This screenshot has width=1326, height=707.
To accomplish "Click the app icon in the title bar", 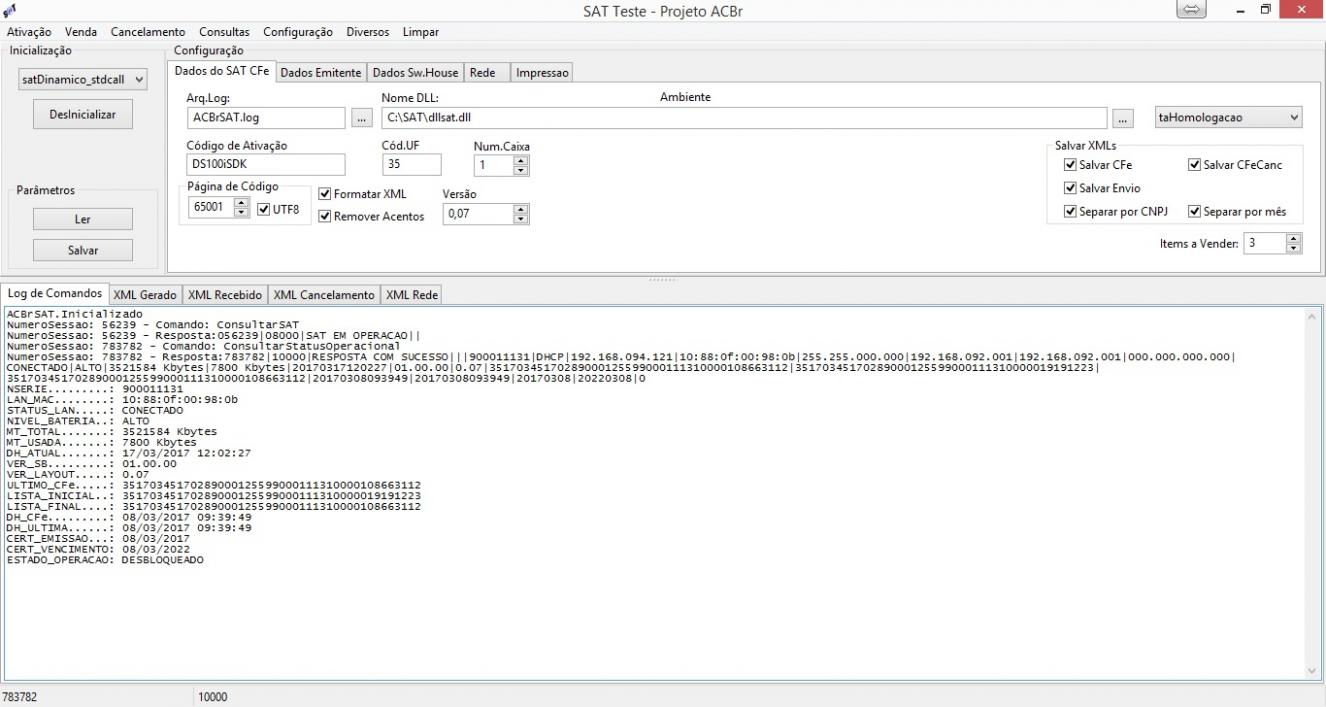I will pyautogui.click(x=11, y=10).
